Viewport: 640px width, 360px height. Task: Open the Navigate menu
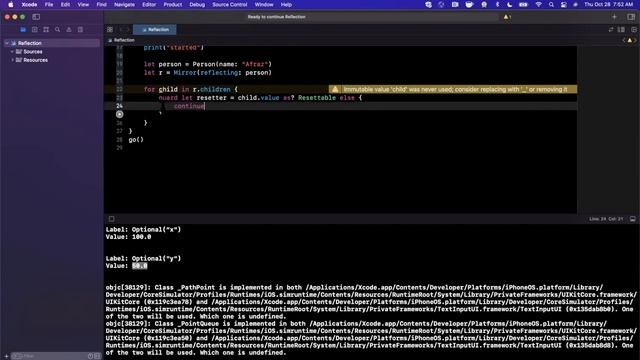point(124,4)
